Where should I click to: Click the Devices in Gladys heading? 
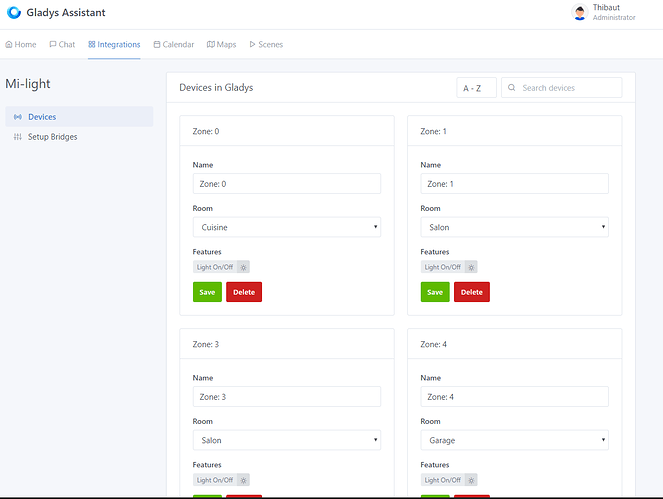click(216, 88)
